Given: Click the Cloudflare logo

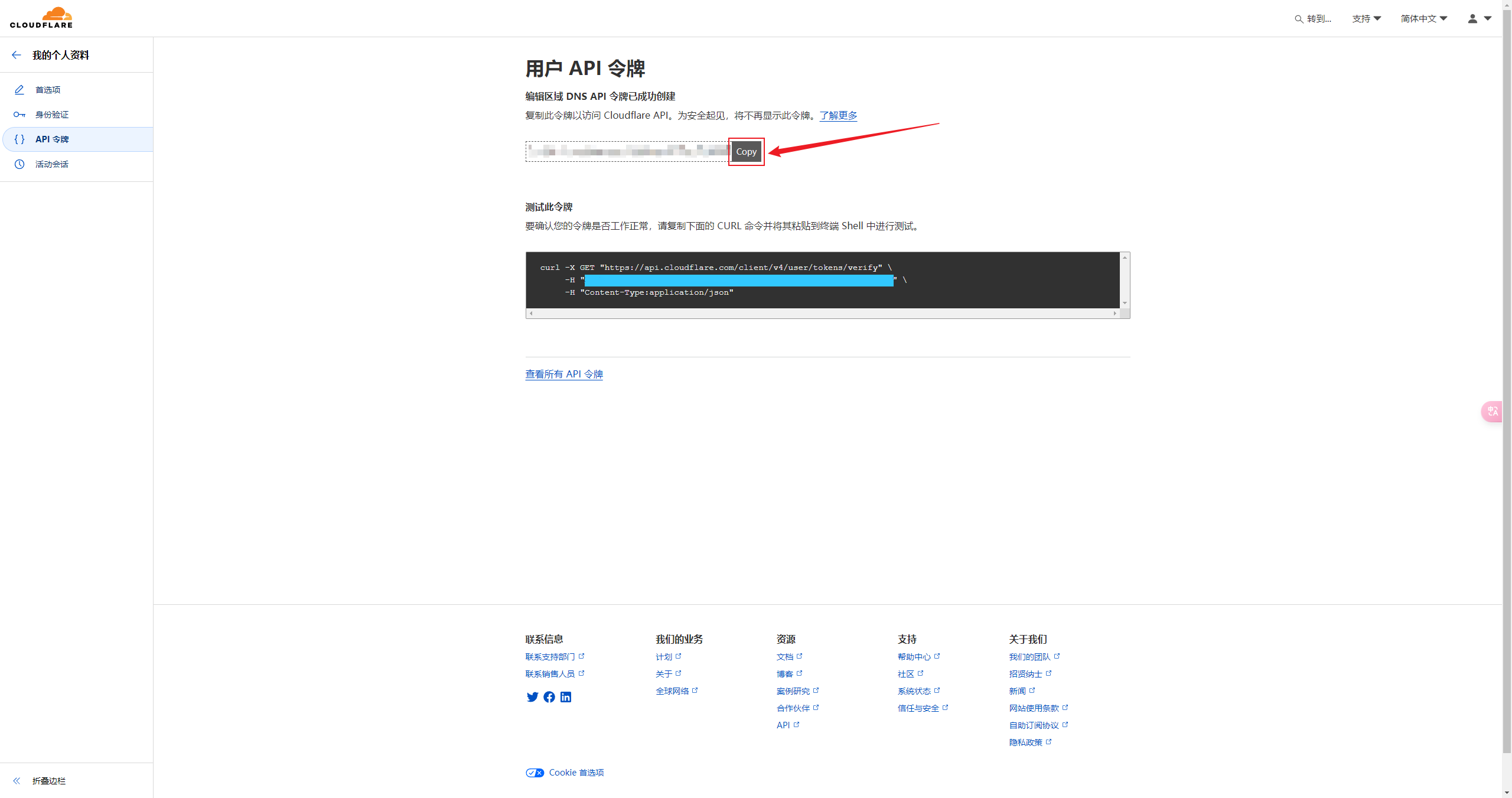Looking at the screenshot, I should pyautogui.click(x=41, y=18).
